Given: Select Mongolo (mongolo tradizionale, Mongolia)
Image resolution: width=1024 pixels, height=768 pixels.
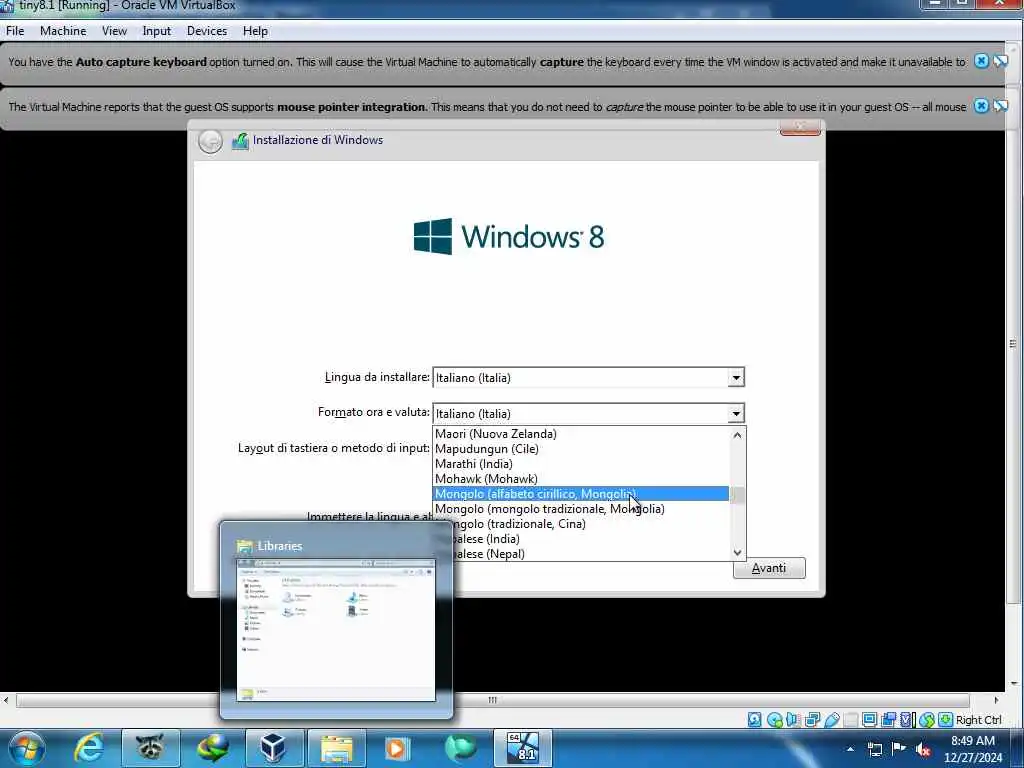Looking at the screenshot, I should [581, 509].
